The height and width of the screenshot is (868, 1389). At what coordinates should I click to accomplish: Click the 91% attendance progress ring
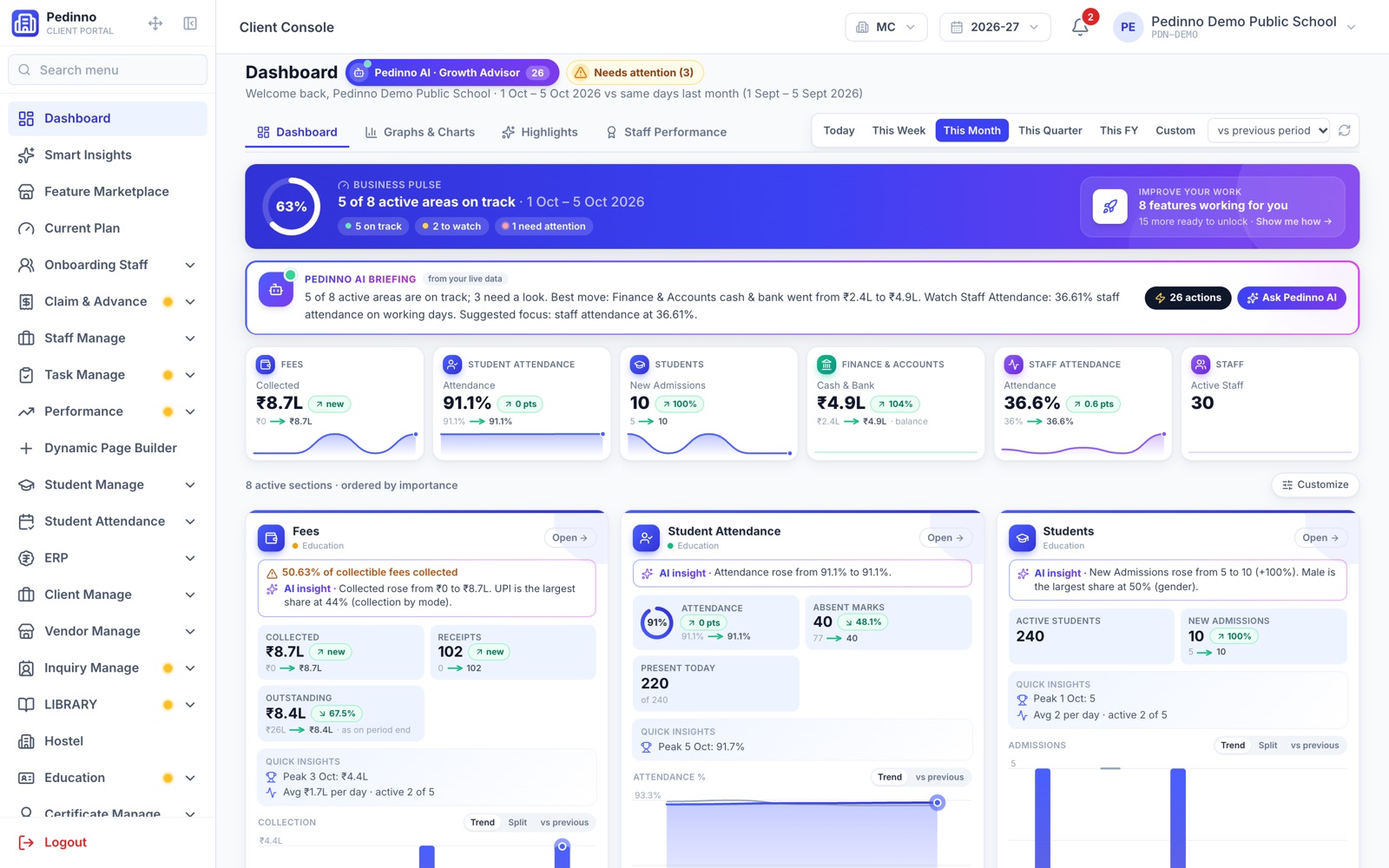[x=657, y=622]
